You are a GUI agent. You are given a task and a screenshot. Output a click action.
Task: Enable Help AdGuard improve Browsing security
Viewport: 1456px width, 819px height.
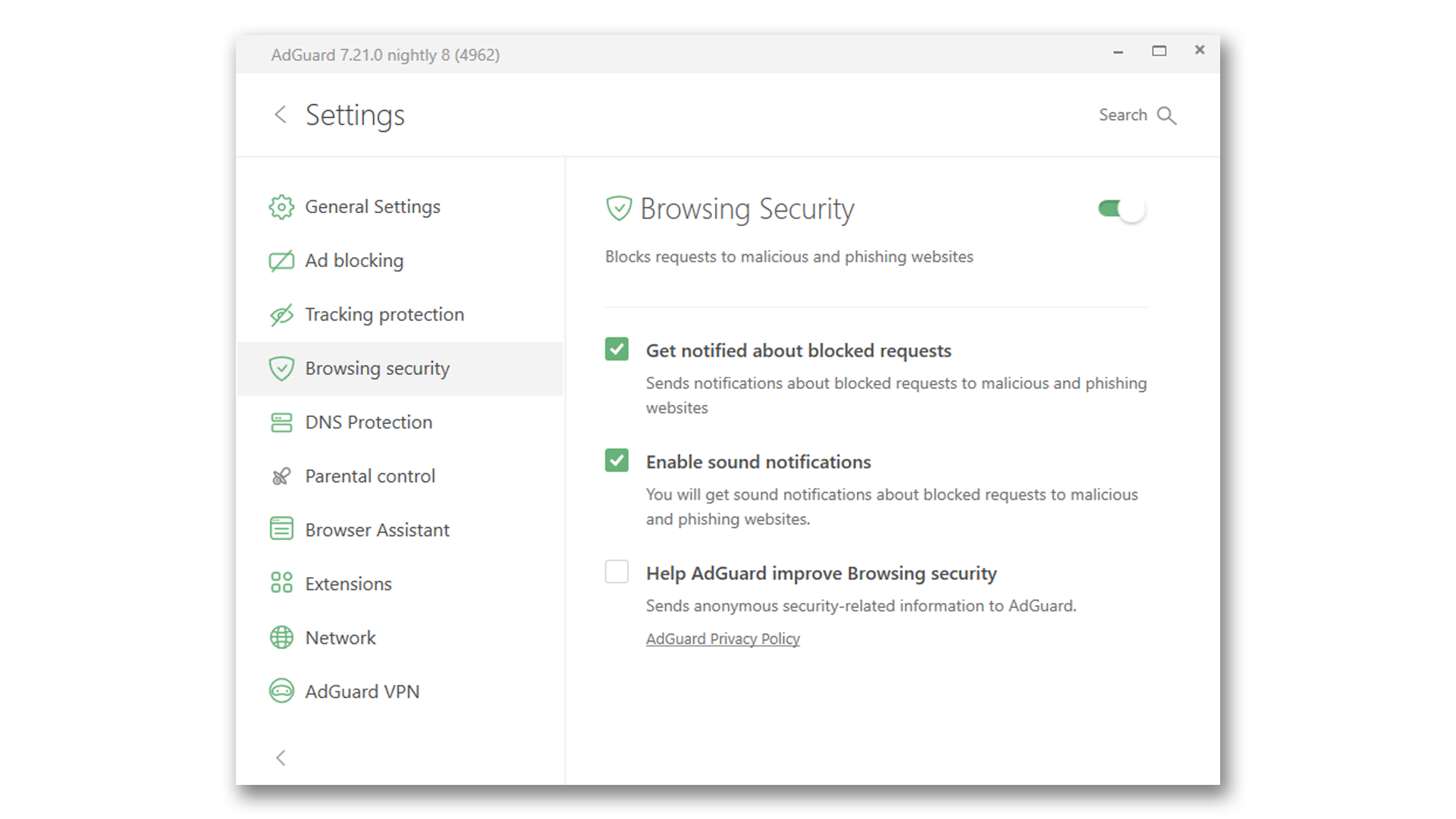tap(617, 572)
